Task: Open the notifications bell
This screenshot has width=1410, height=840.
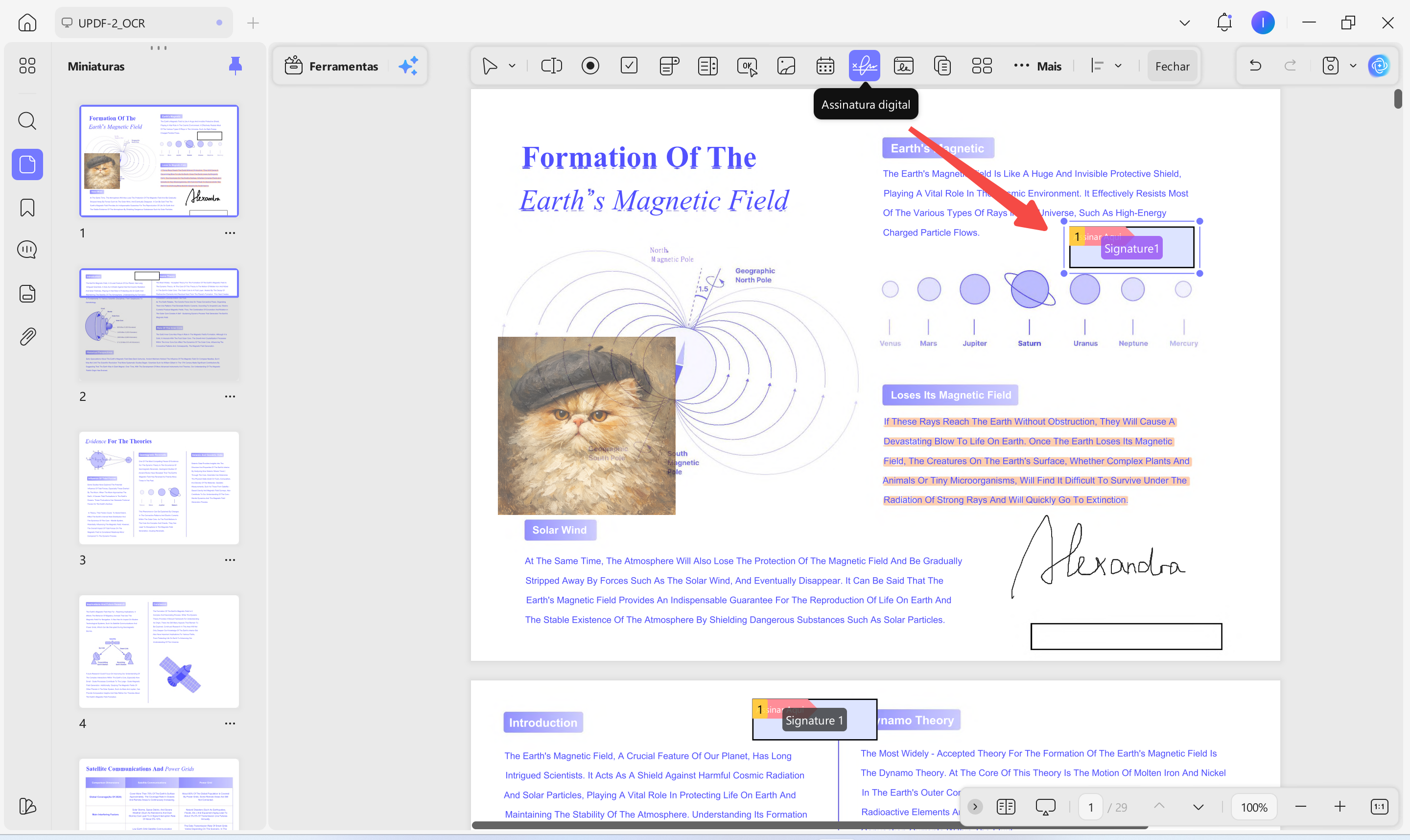Action: [x=1224, y=23]
